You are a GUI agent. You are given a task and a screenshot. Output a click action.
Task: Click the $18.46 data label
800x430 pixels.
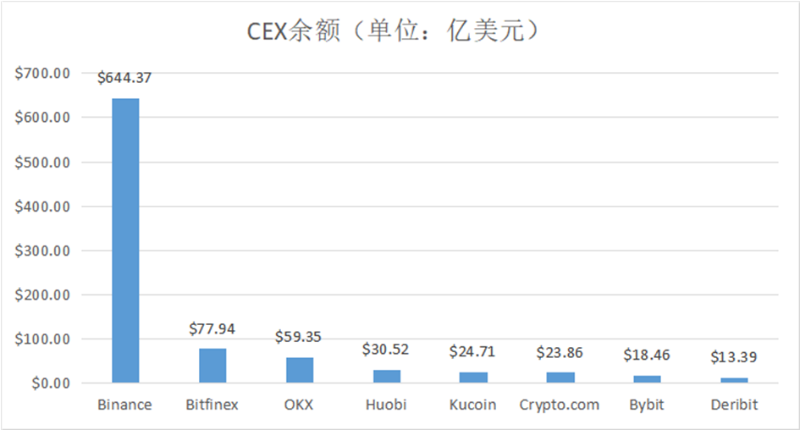(646, 355)
